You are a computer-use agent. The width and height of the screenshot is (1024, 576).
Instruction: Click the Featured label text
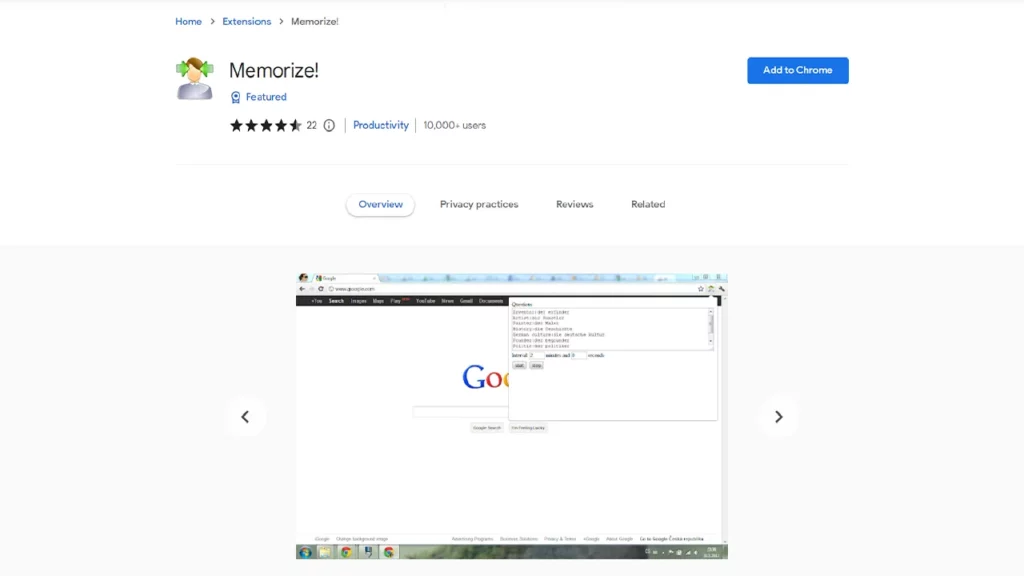[x=266, y=97]
